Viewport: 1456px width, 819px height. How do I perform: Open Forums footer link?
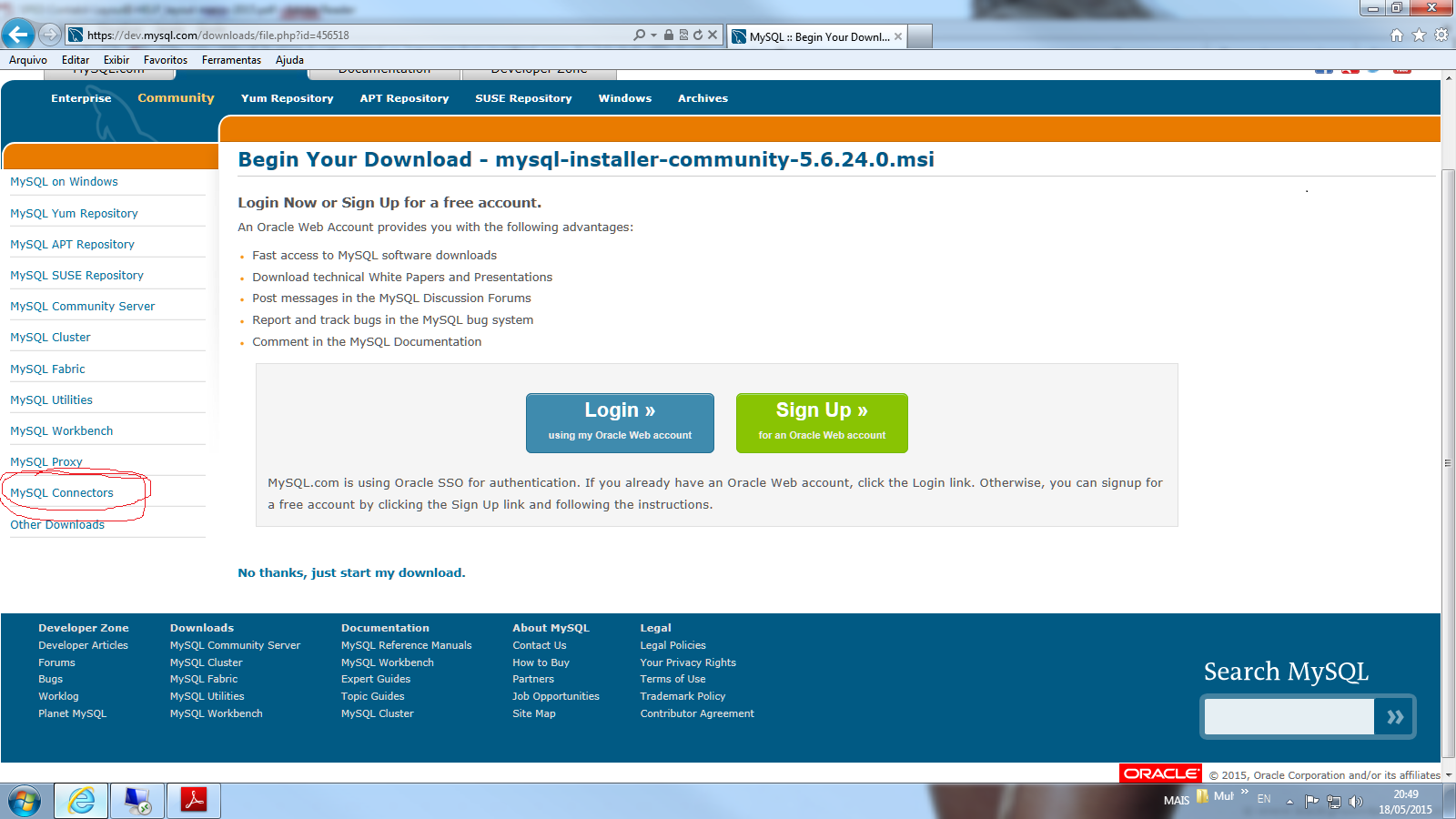click(56, 663)
